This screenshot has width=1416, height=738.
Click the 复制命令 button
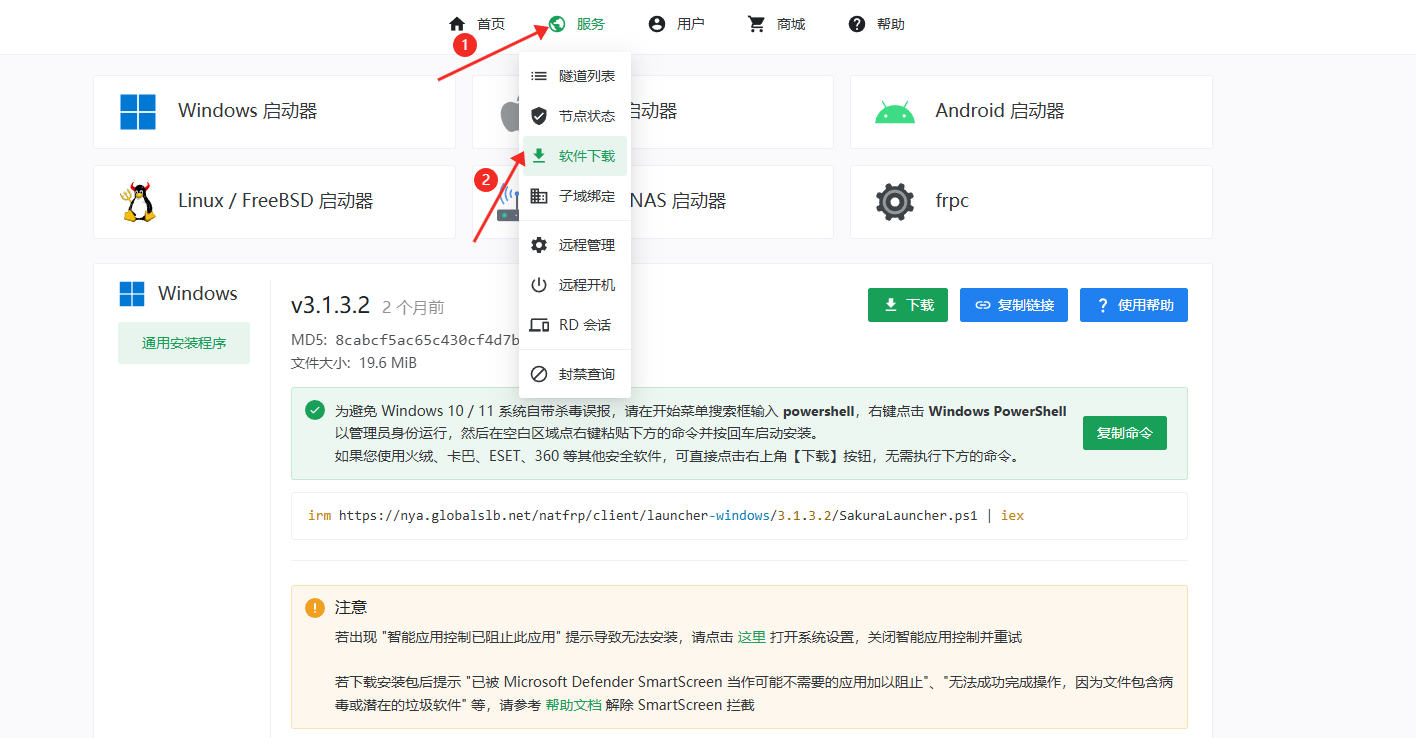click(x=1124, y=433)
